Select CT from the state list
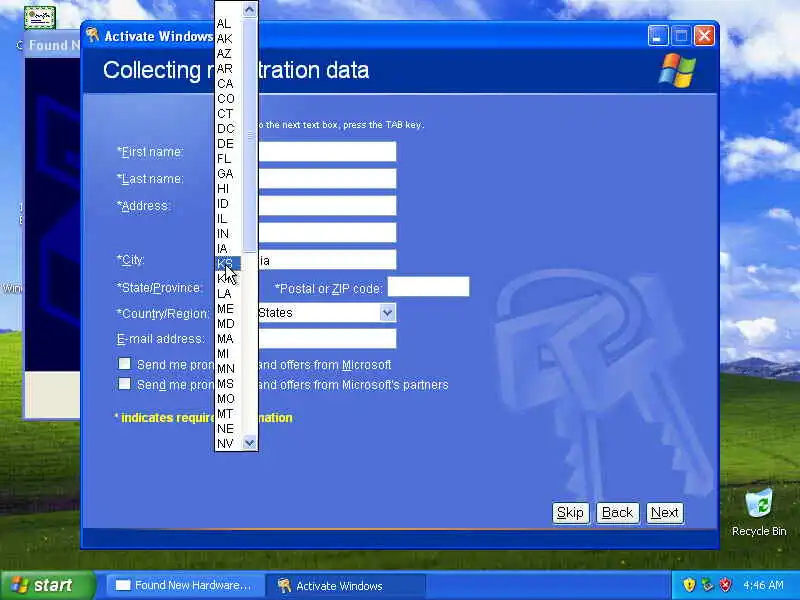The image size is (800, 600). pos(228,114)
